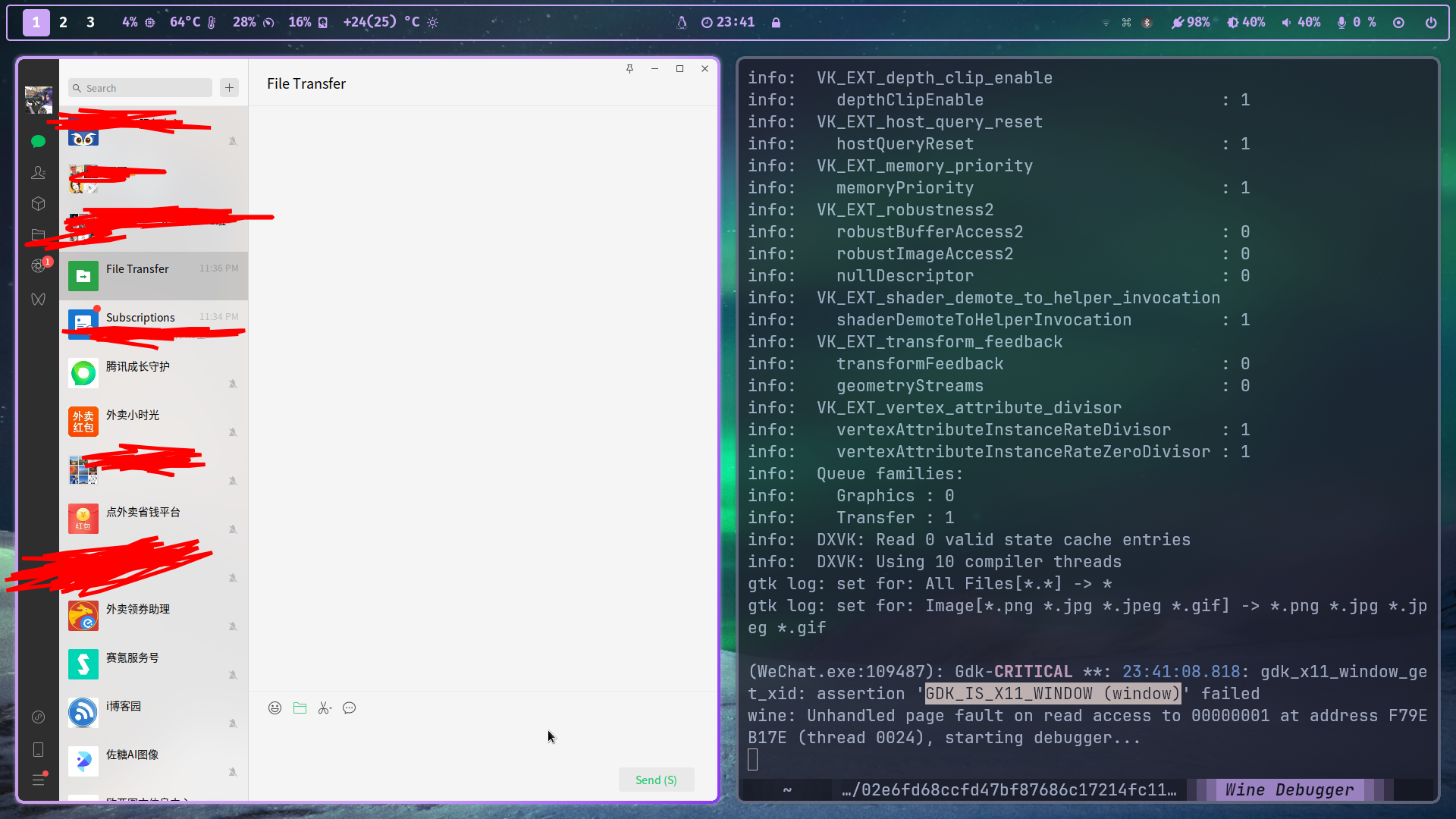The width and height of the screenshot is (1456, 819).
Task: Click the phone/mobile icon near sidebar bottom
Action: (38, 749)
